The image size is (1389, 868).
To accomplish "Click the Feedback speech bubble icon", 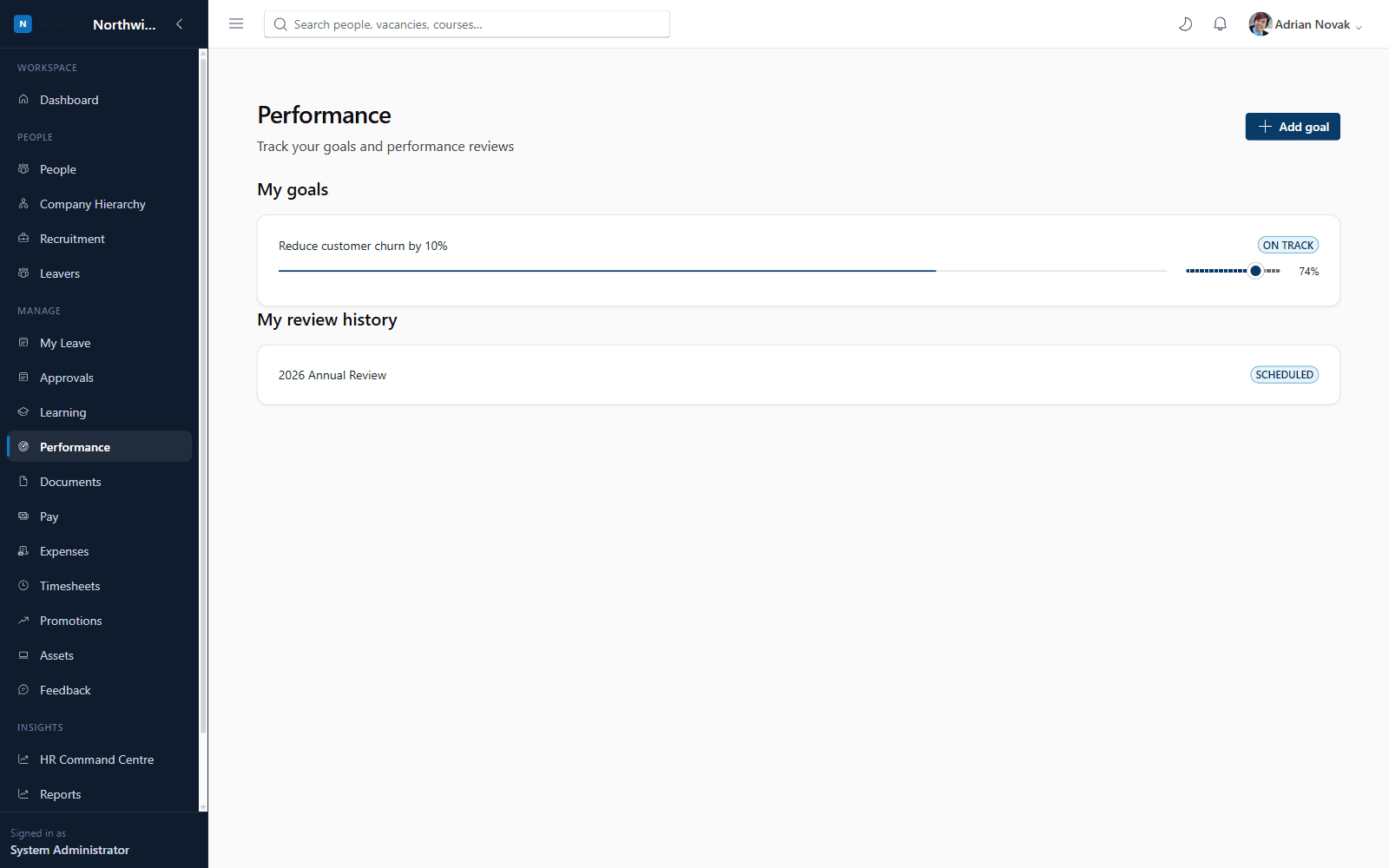I will point(23,690).
